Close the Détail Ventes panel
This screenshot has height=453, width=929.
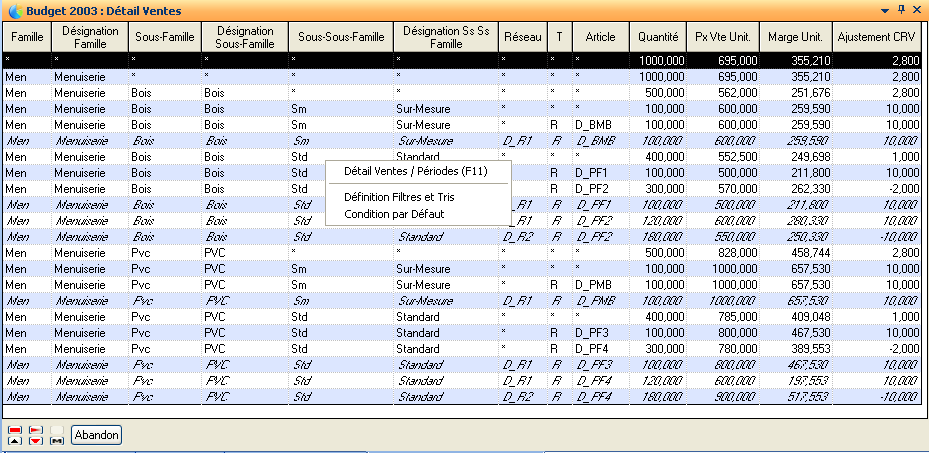click(x=918, y=9)
